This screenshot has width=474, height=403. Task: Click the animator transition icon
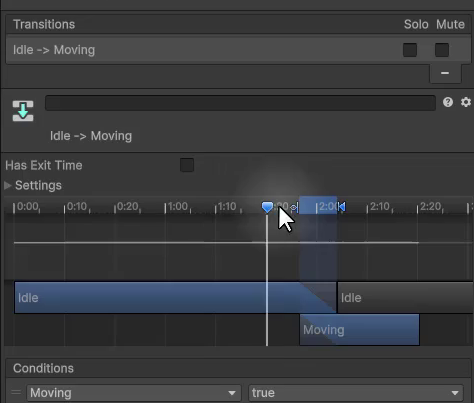coord(23,111)
